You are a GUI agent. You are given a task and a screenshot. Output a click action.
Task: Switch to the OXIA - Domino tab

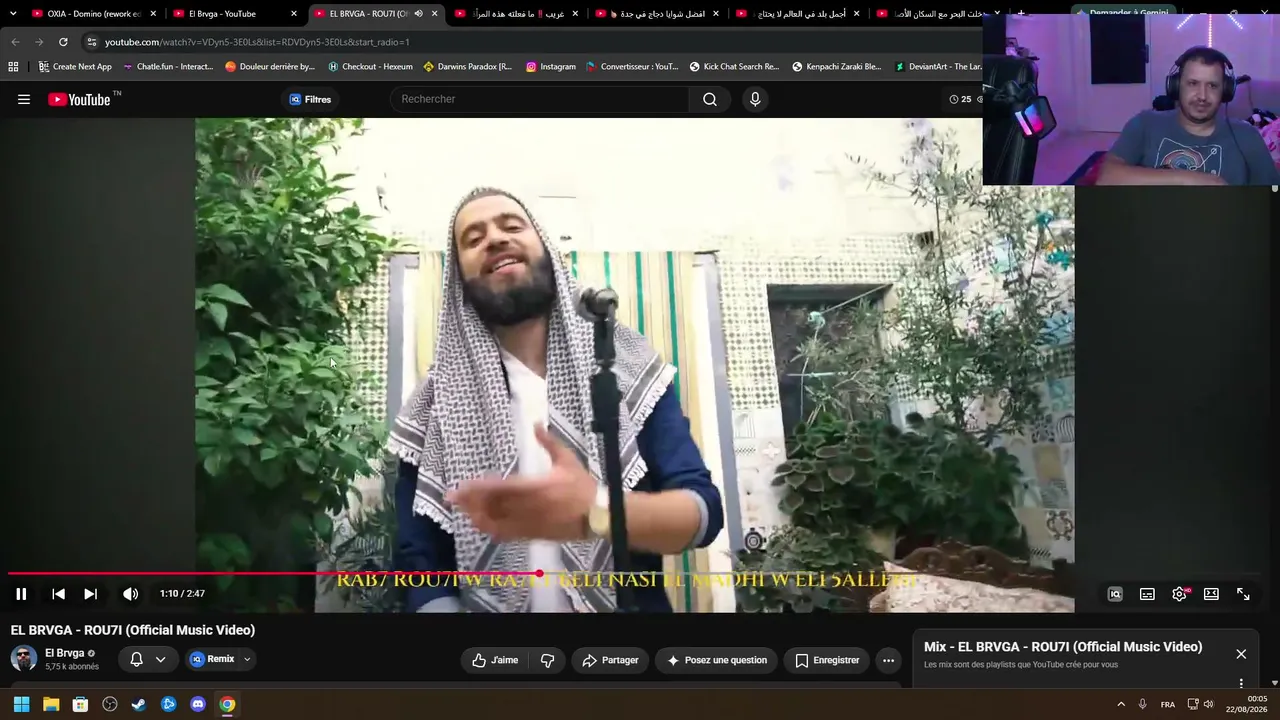click(x=94, y=14)
